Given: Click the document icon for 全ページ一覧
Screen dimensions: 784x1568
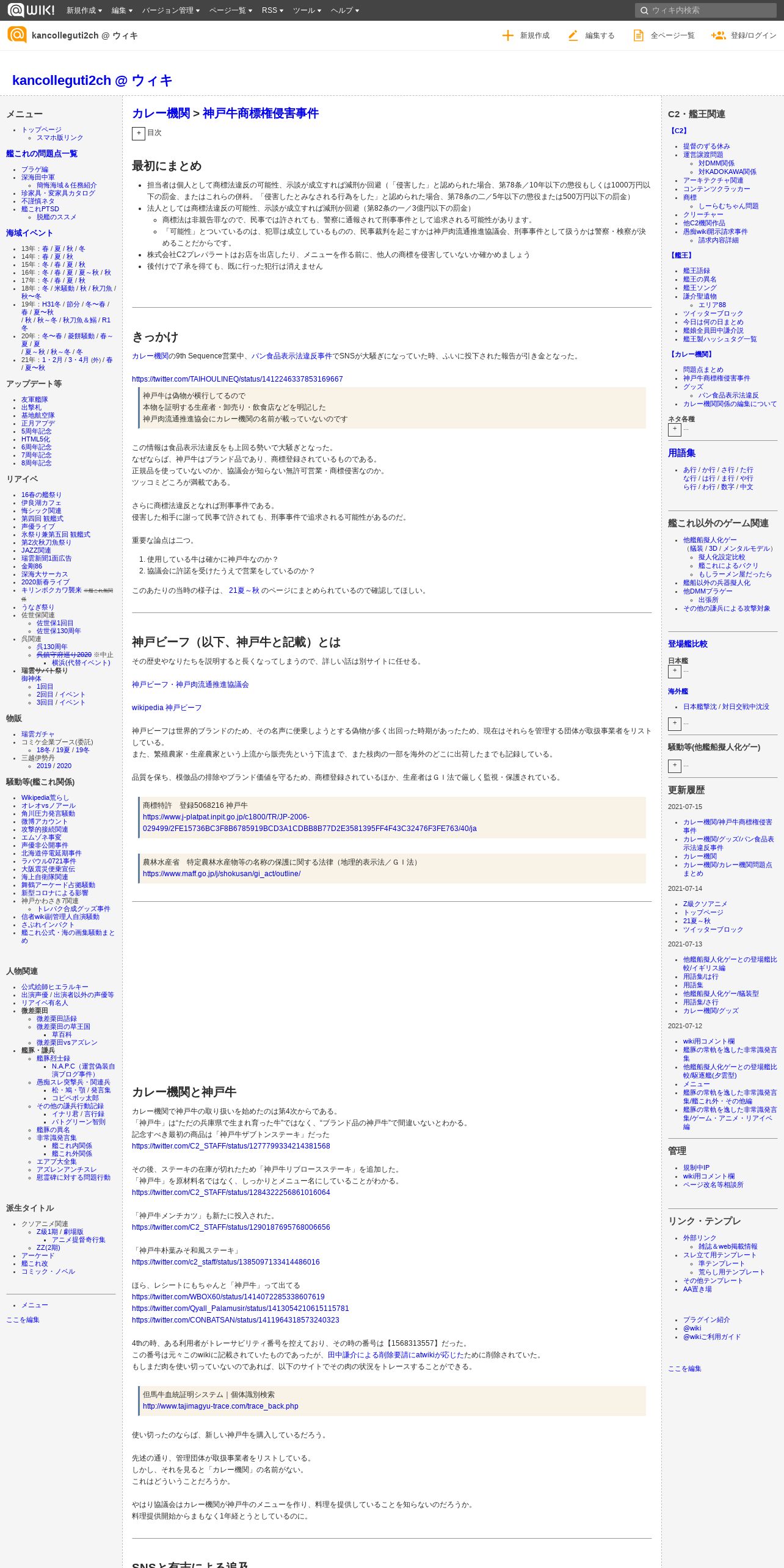Looking at the screenshot, I should tap(638, 35).
